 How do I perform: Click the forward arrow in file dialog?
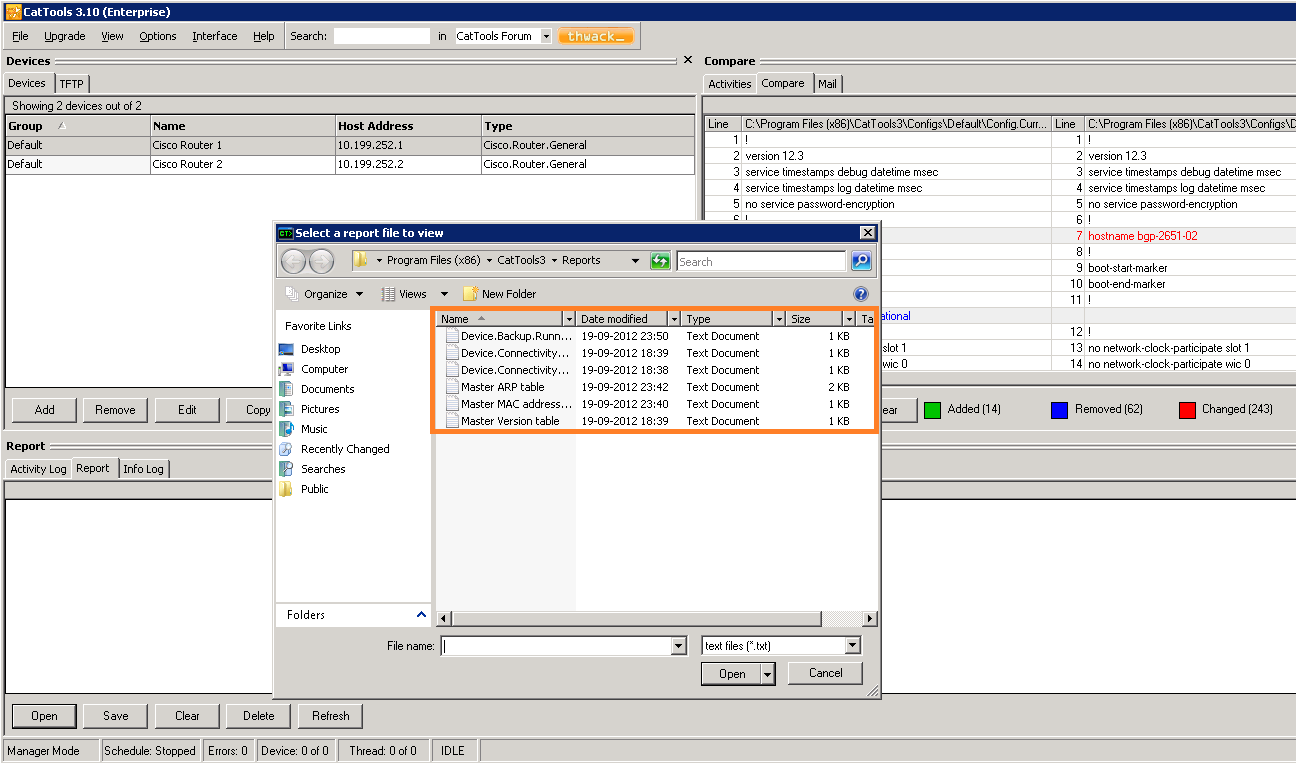pos(321,261)
